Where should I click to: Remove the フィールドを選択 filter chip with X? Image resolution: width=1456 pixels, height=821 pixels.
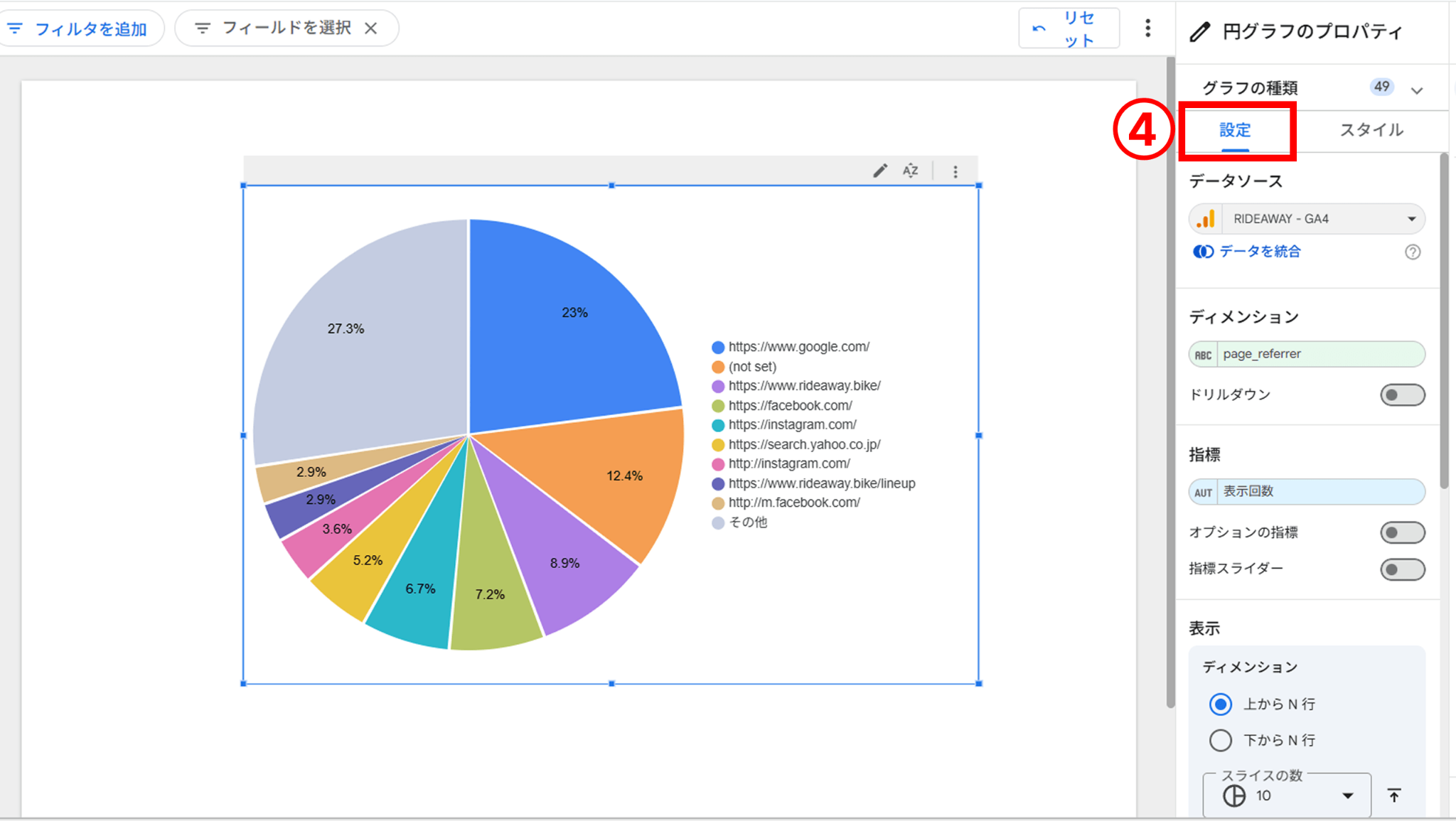point(371,28)
